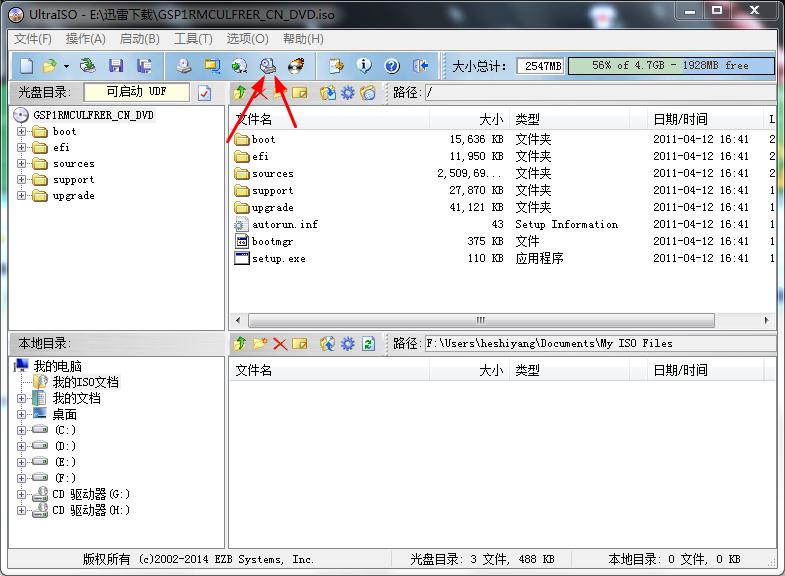Select GSP1RMCULFRER_CN_DVD root in disc tree
This screenshot has width=785, height=576.
[93, 115]
